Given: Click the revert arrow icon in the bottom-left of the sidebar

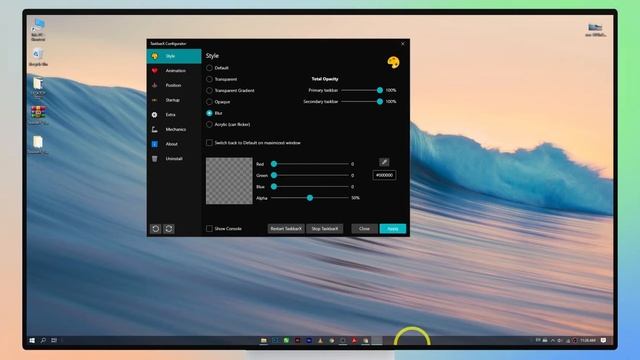Looking at the screenshot, I should click(x=156, y=229).
